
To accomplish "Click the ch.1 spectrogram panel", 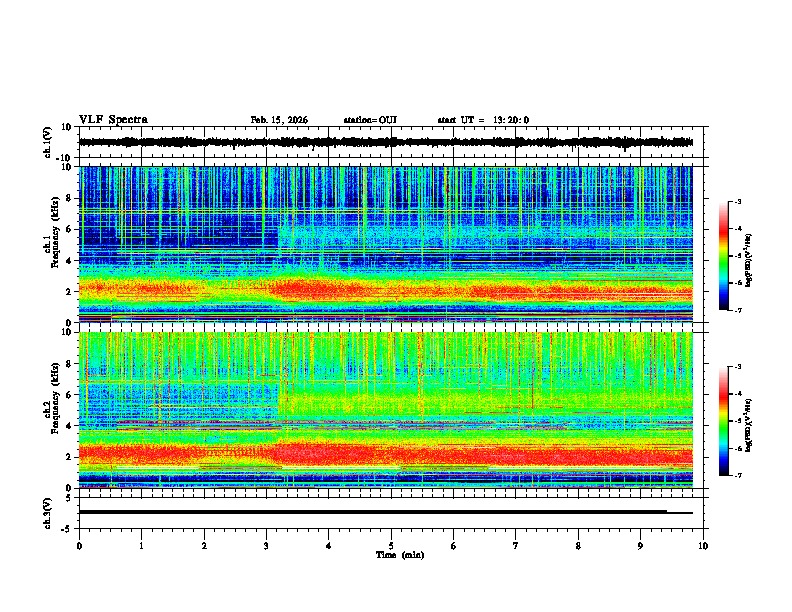I will coord(386,244).
